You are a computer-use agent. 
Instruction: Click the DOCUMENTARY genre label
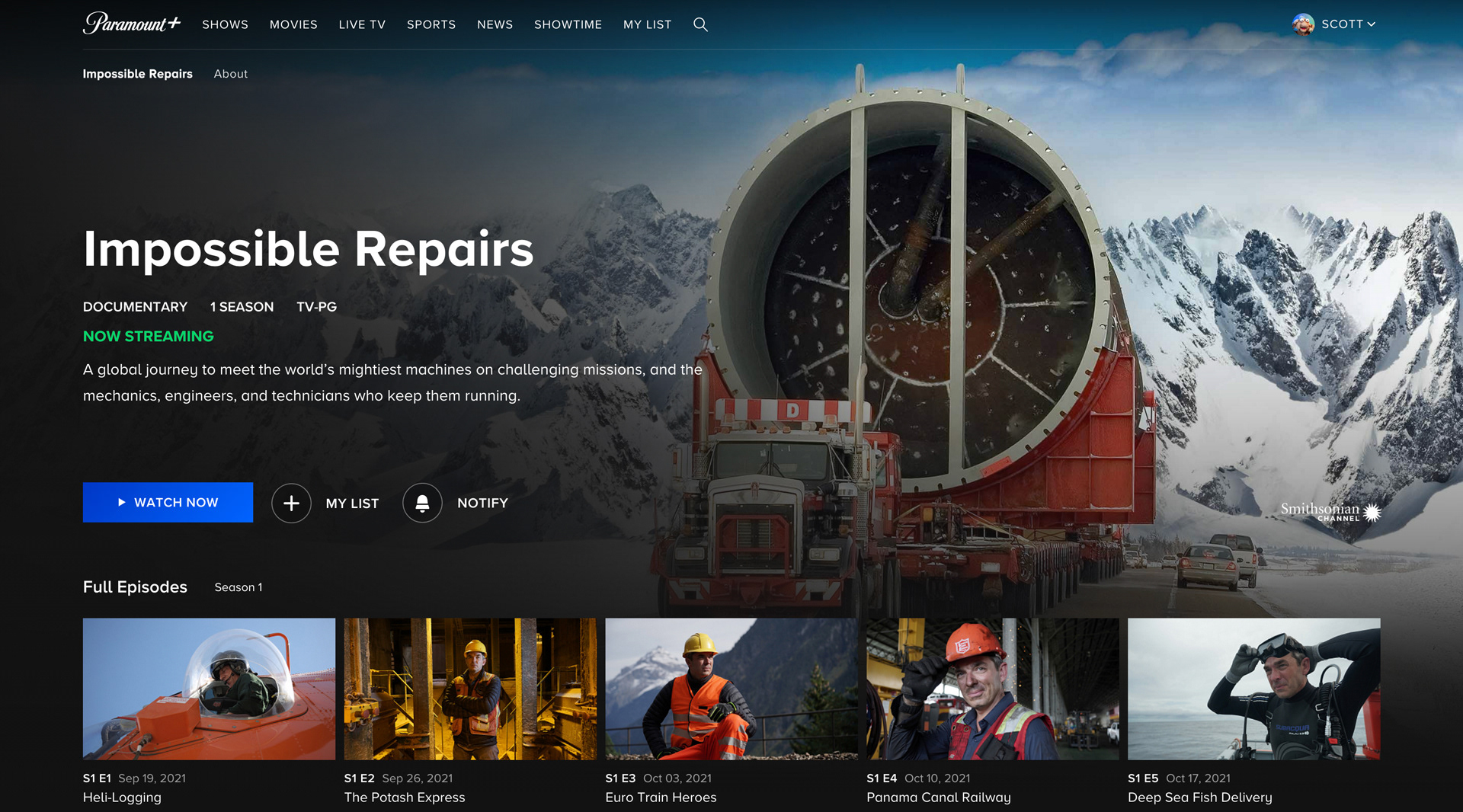click(135, 307)
